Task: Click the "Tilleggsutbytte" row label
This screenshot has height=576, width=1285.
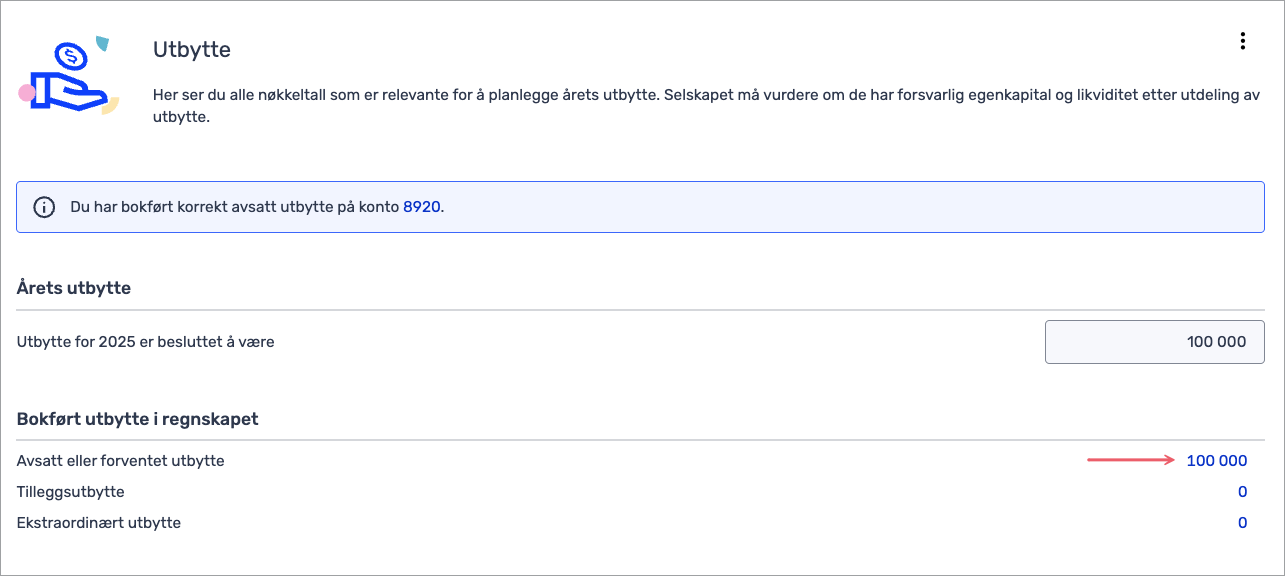Action: coord(71,492)
